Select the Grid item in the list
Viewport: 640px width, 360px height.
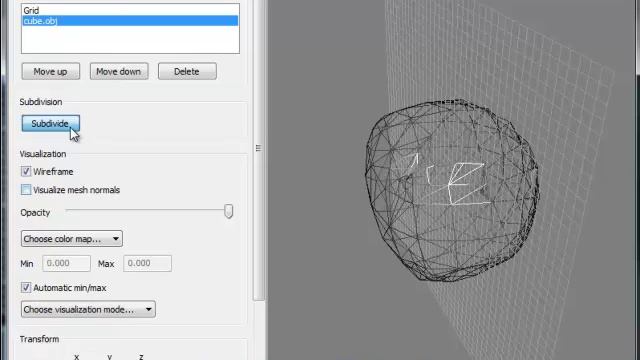(x=130, y=10)
